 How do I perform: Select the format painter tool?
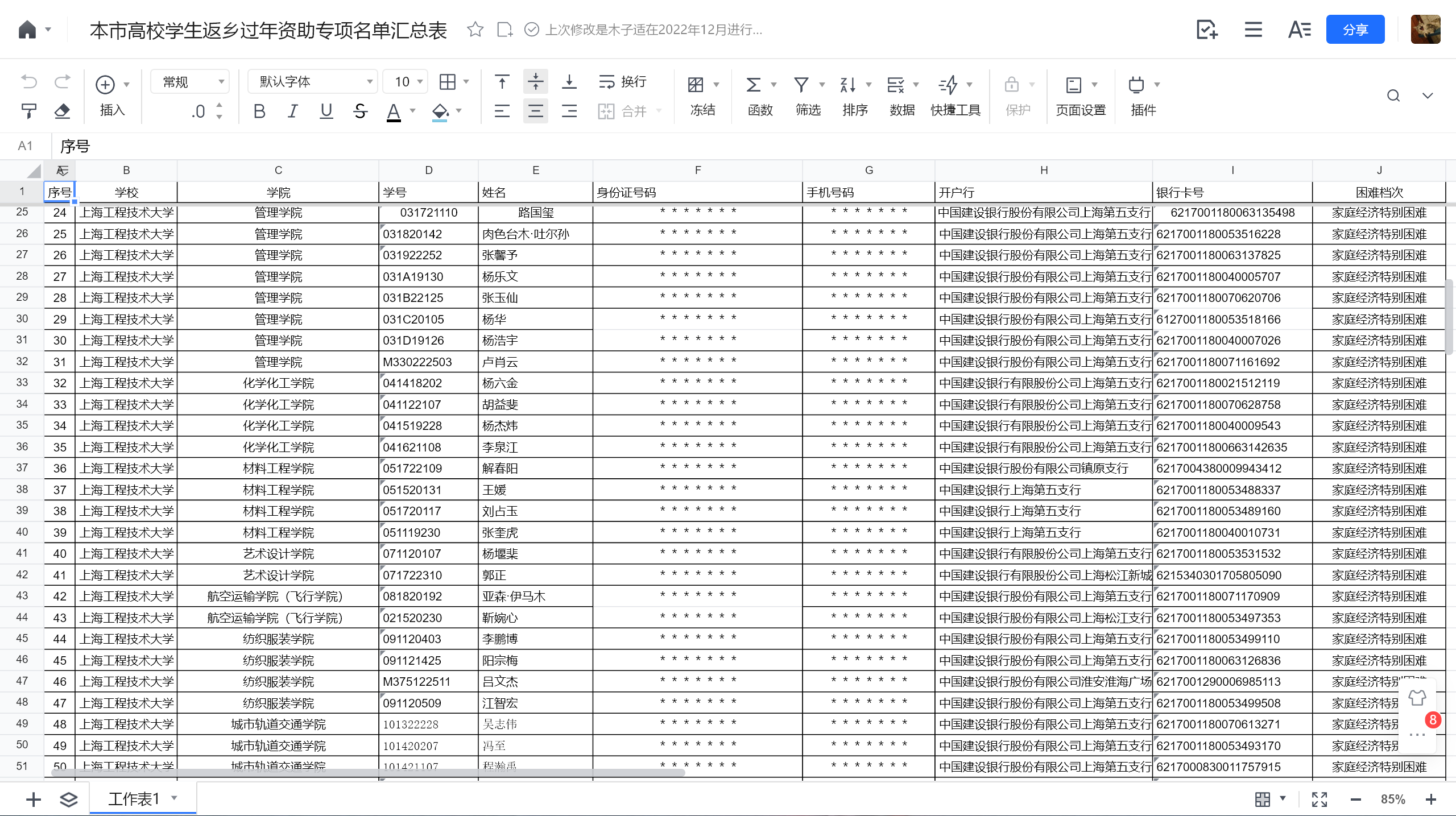coord(28,111)
